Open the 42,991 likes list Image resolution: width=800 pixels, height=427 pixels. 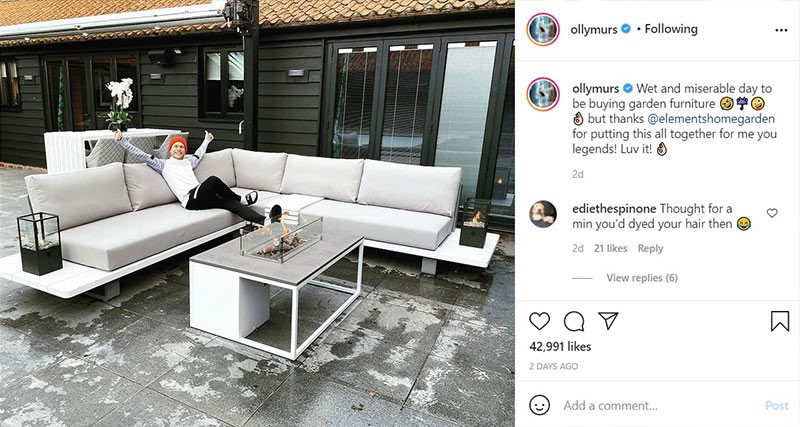click(x=560, y=346)
